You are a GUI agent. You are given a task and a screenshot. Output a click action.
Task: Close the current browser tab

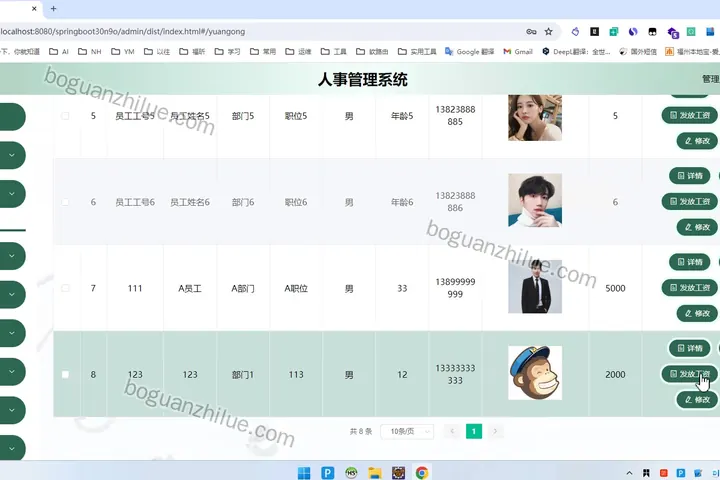click(34, 8)
